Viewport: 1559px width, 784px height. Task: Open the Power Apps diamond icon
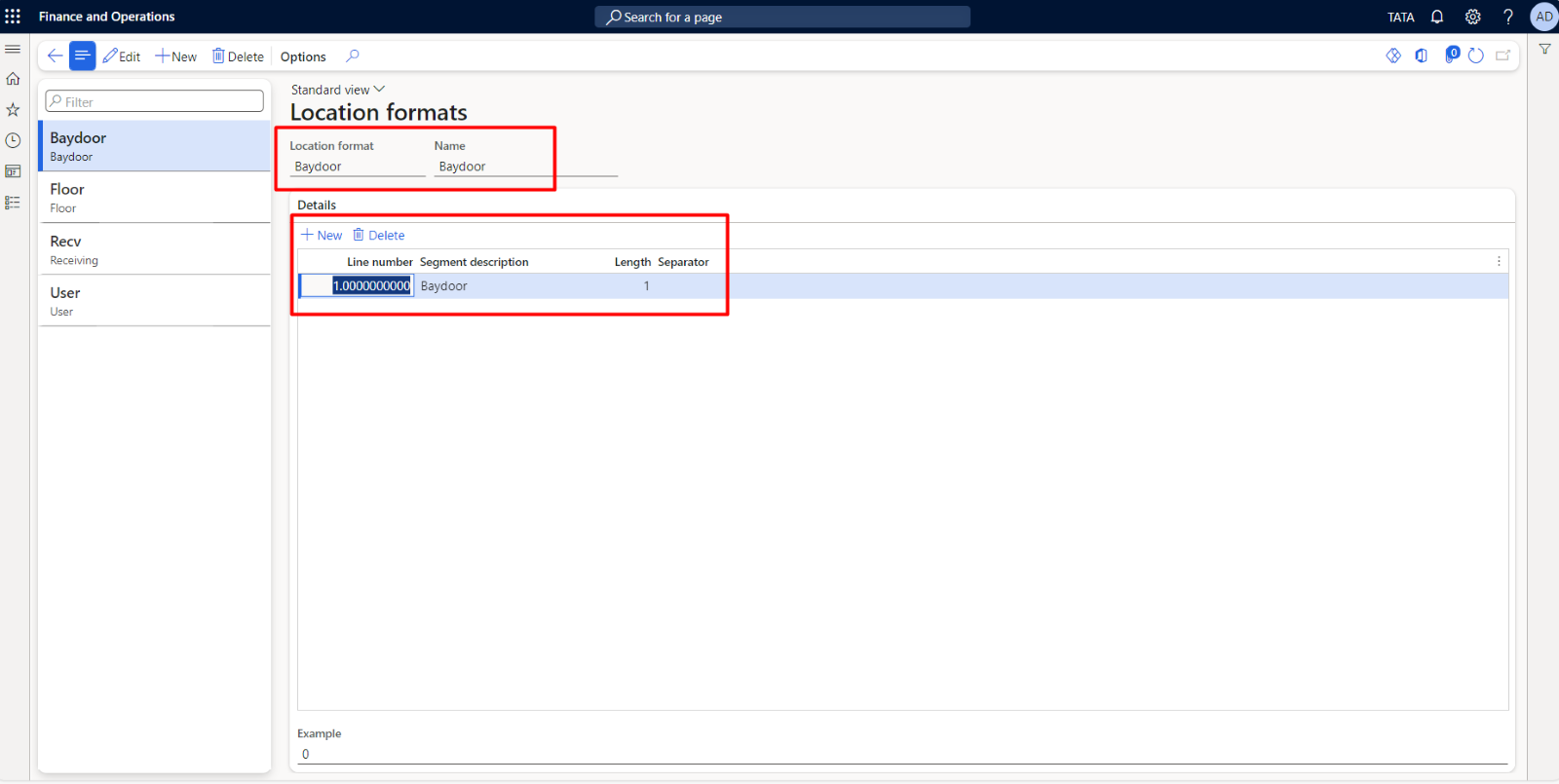1393,56
